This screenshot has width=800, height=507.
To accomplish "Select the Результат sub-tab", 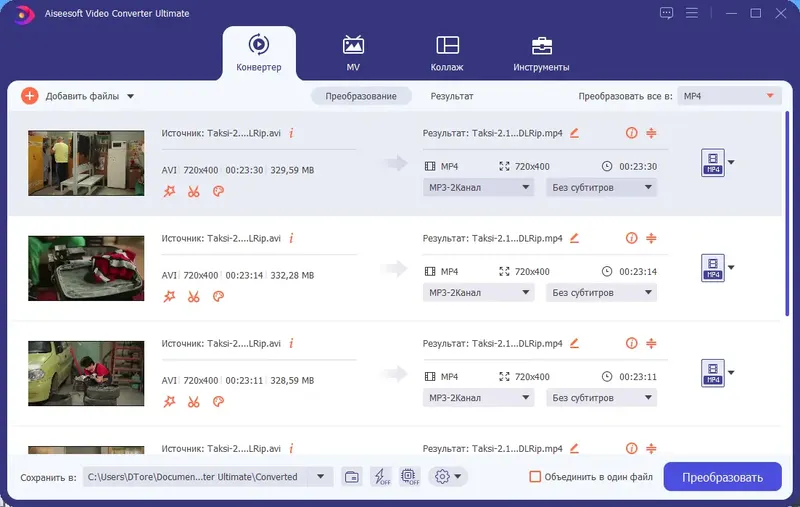I will tap(452, 96).
